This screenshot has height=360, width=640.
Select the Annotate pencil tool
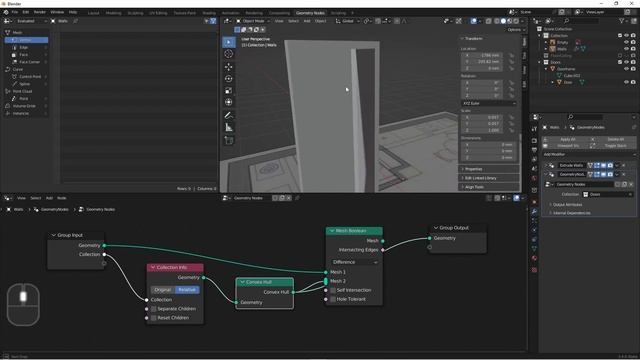pos(229,116)
